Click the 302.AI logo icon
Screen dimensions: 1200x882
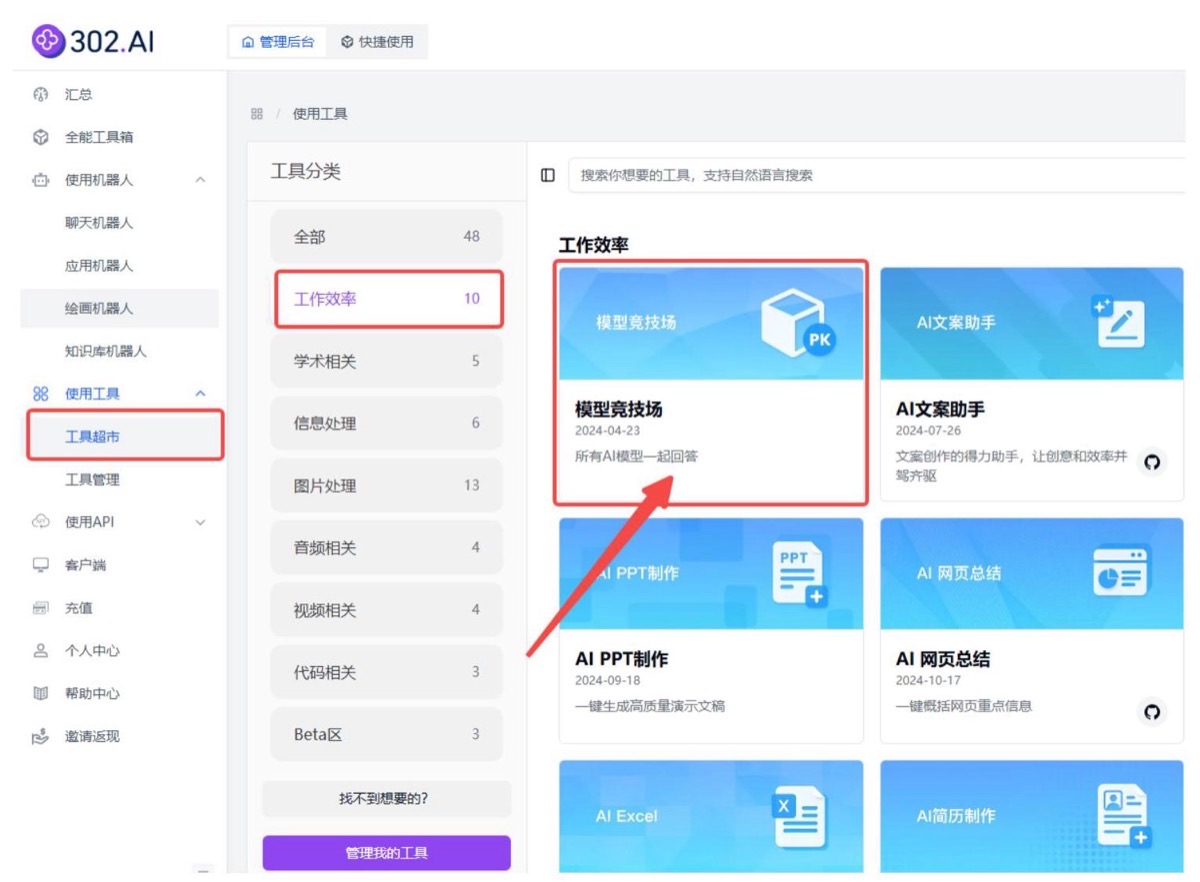[47, 41]
